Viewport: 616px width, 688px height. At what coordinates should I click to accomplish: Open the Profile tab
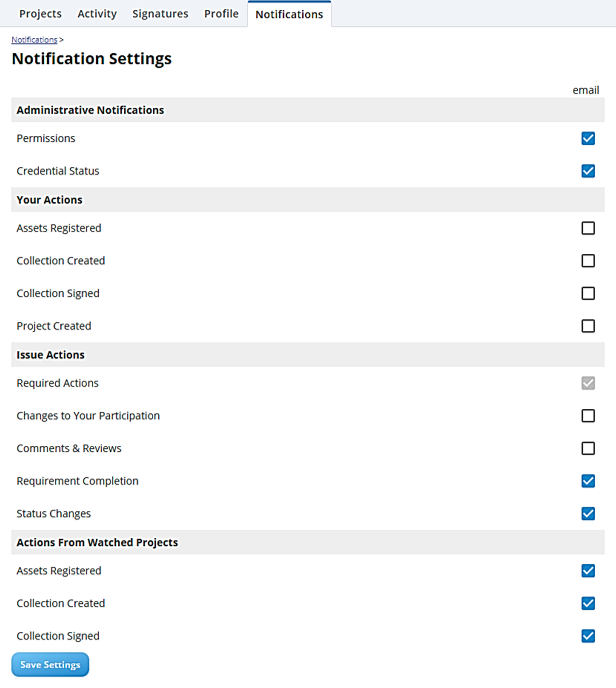[221, 14]
